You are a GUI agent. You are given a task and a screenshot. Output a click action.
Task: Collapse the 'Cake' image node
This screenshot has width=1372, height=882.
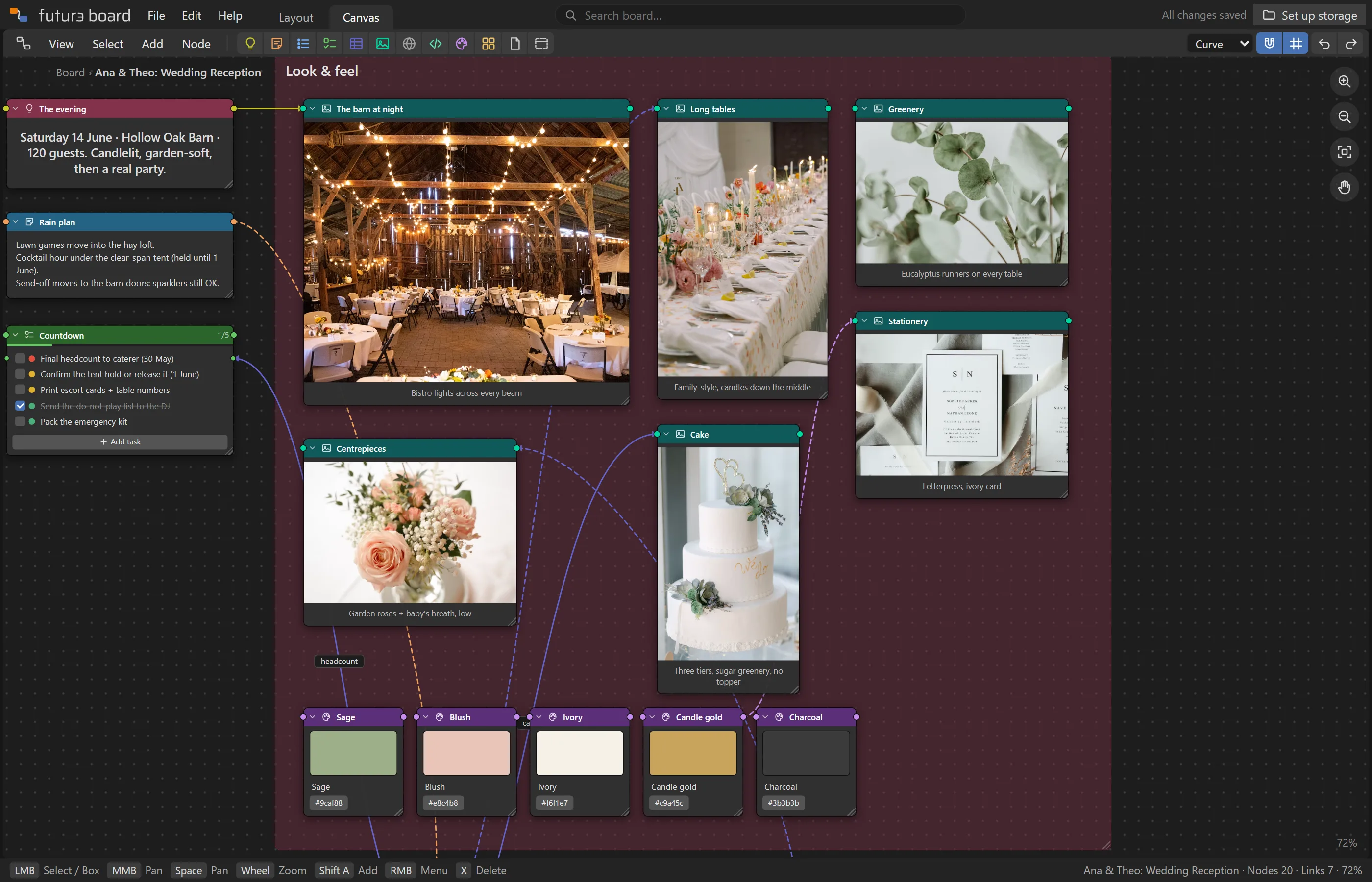point(666,434)
